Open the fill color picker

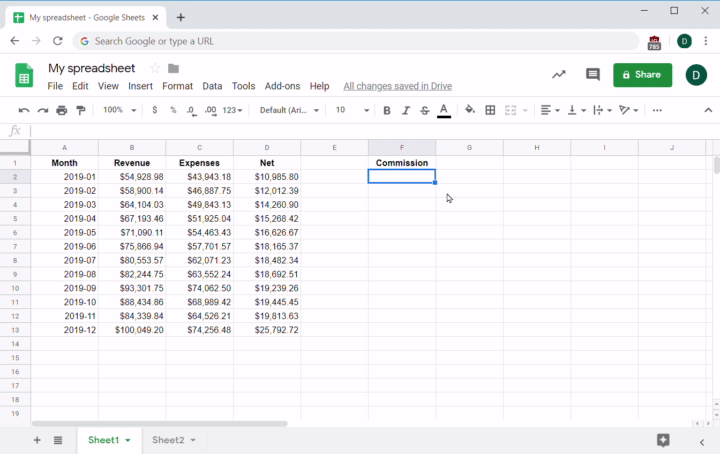coord(470,110)
